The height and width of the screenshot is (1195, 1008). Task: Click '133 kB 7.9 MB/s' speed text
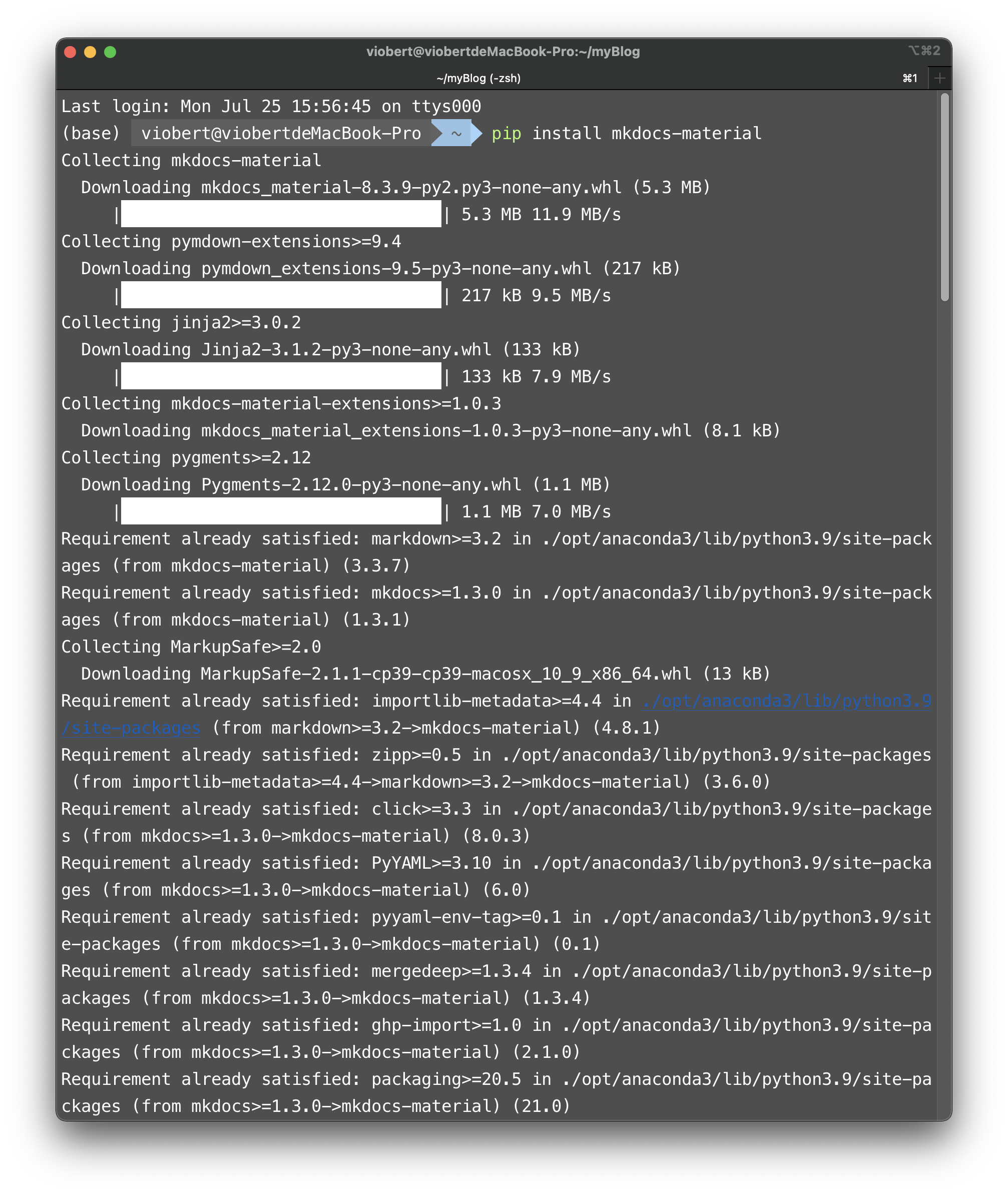(x=536, y=377)
